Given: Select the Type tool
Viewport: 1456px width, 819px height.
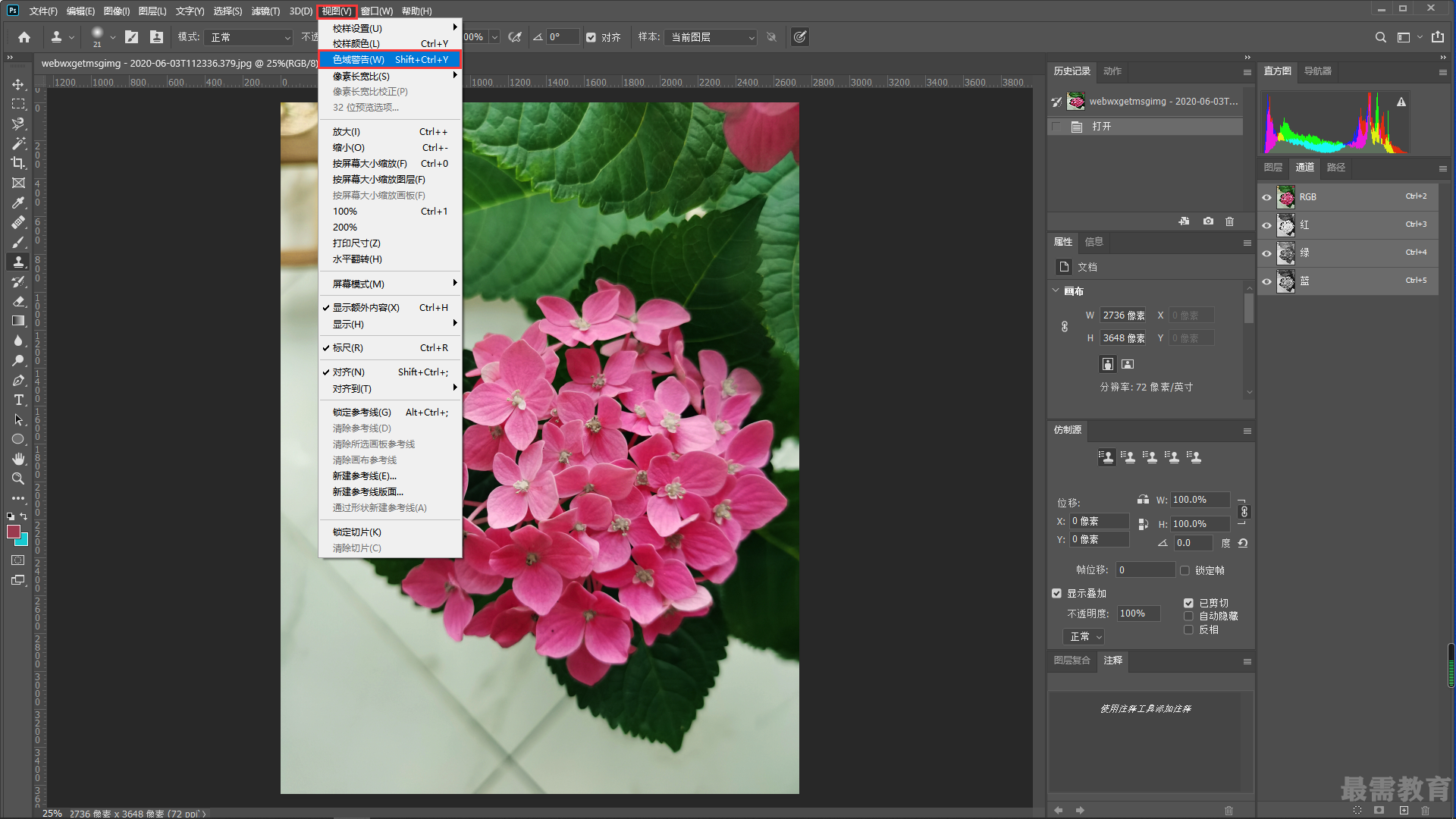Looking at the screenshot, I should pos(18,400).
